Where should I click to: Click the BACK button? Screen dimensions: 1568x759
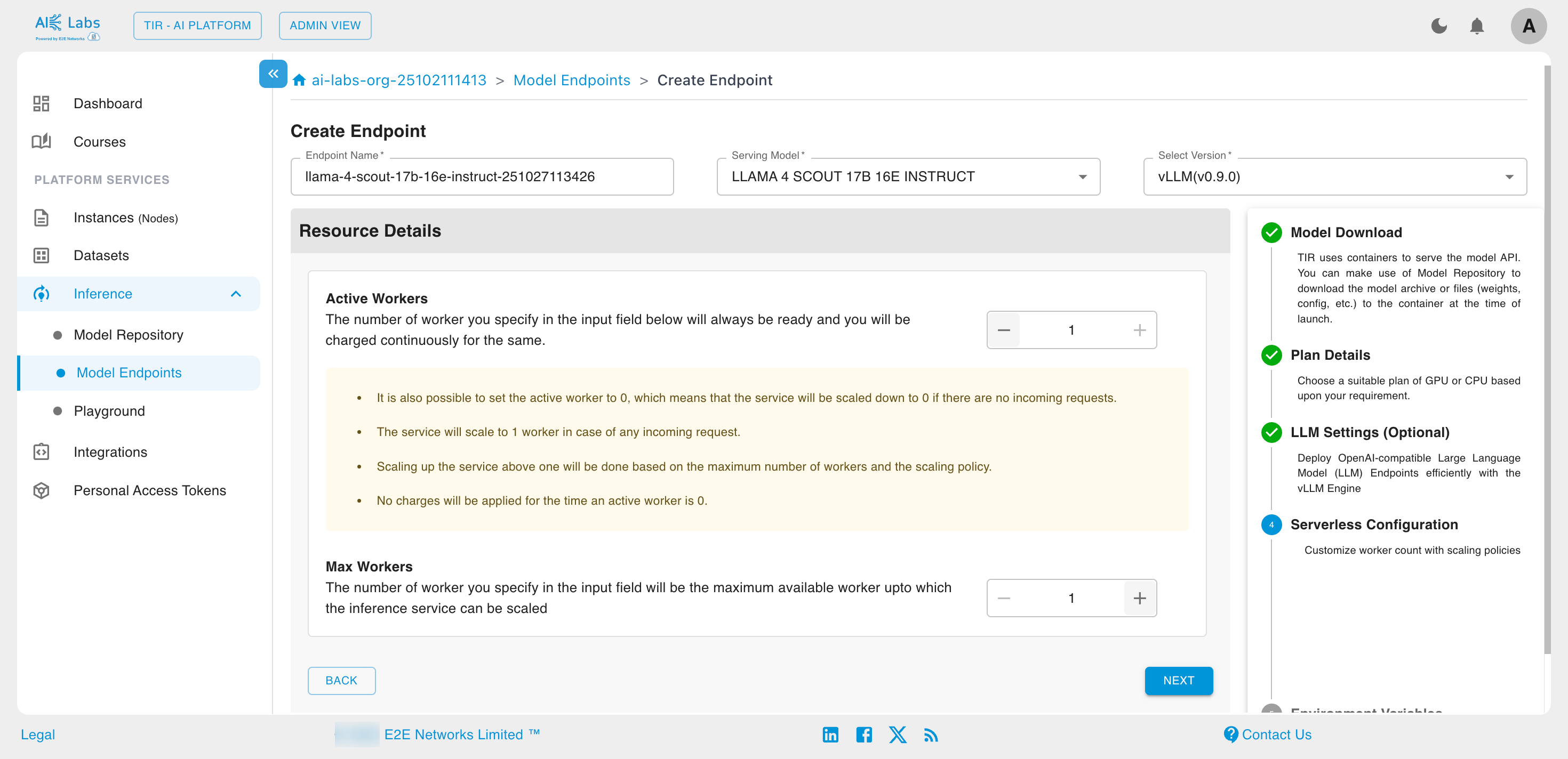click(x=341, y=681)
